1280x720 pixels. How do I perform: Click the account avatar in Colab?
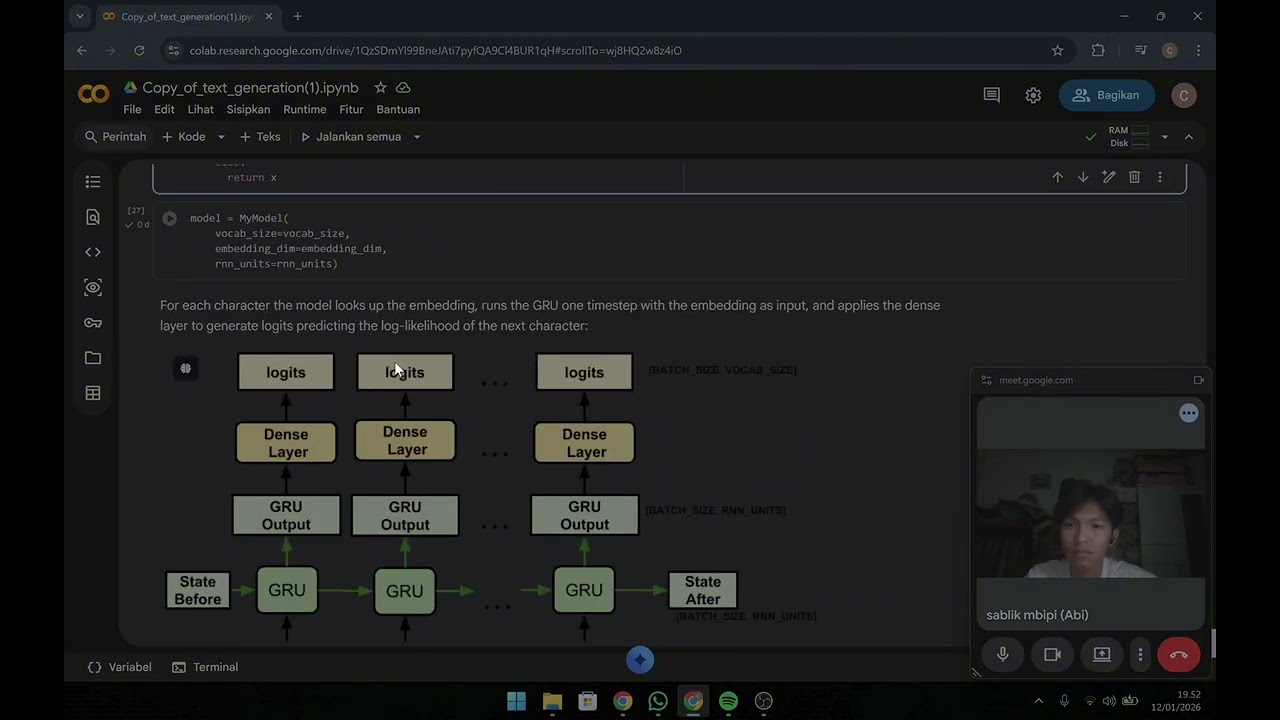1184,95
